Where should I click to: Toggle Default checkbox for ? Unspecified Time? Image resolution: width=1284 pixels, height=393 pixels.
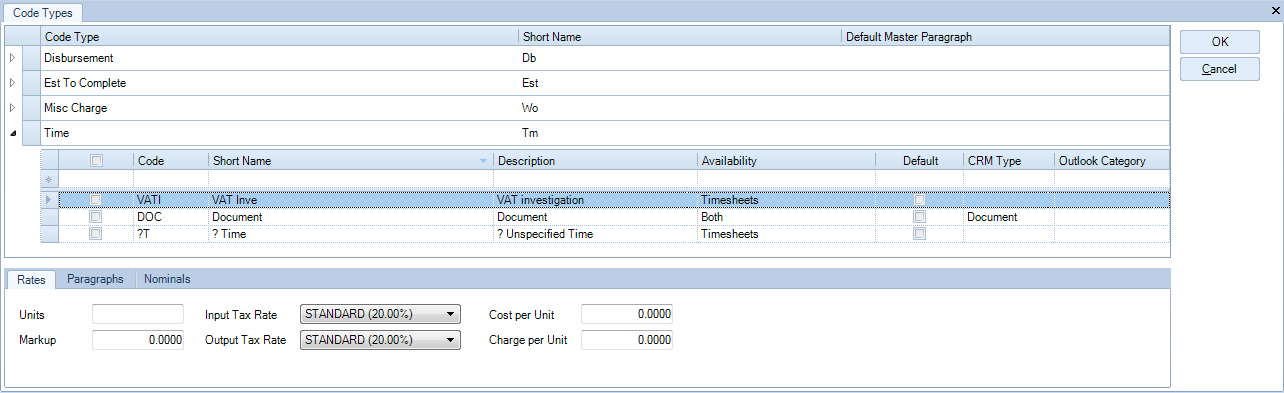point(920,234)
